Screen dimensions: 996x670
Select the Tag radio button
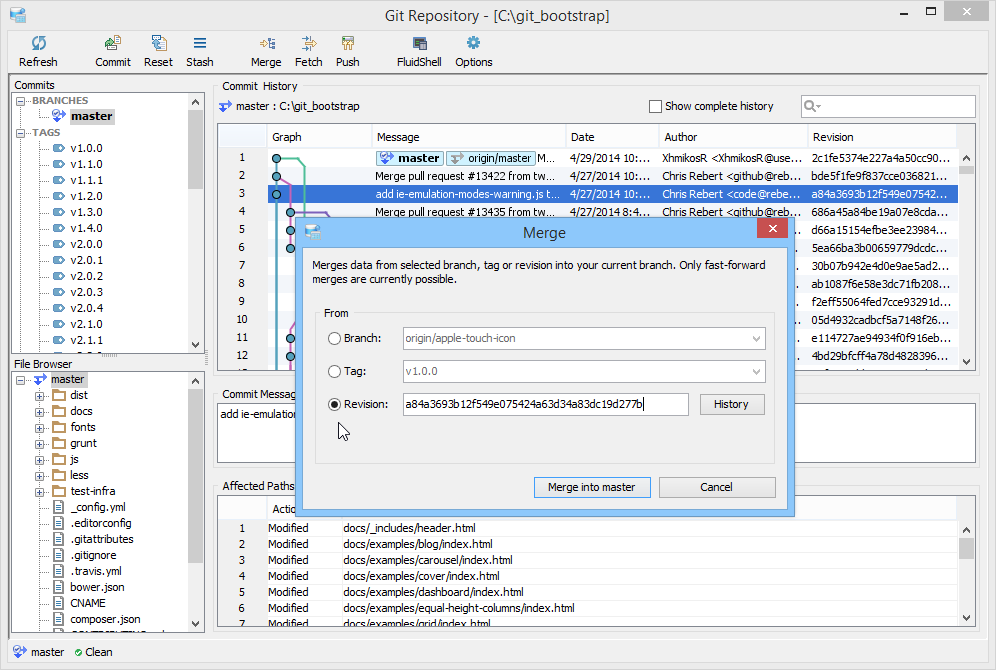tap(334, 372)
